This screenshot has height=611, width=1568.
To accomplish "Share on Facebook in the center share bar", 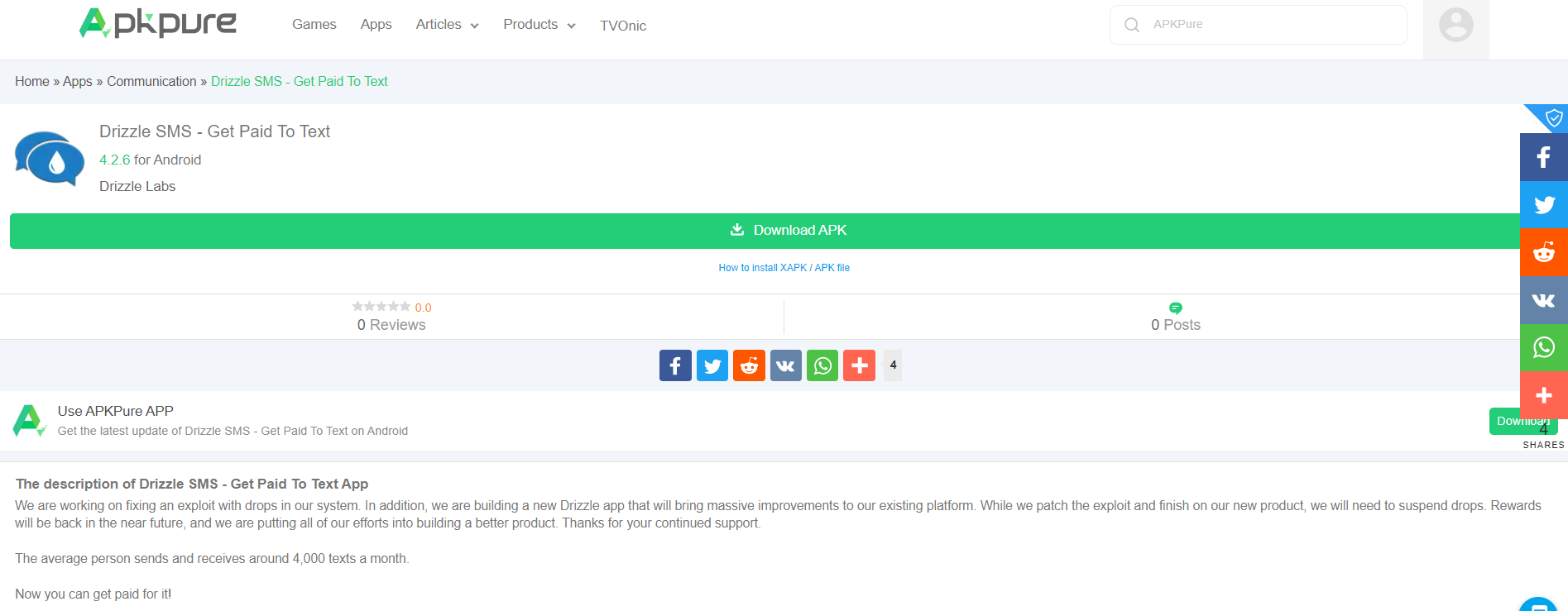I will point(675,365).
